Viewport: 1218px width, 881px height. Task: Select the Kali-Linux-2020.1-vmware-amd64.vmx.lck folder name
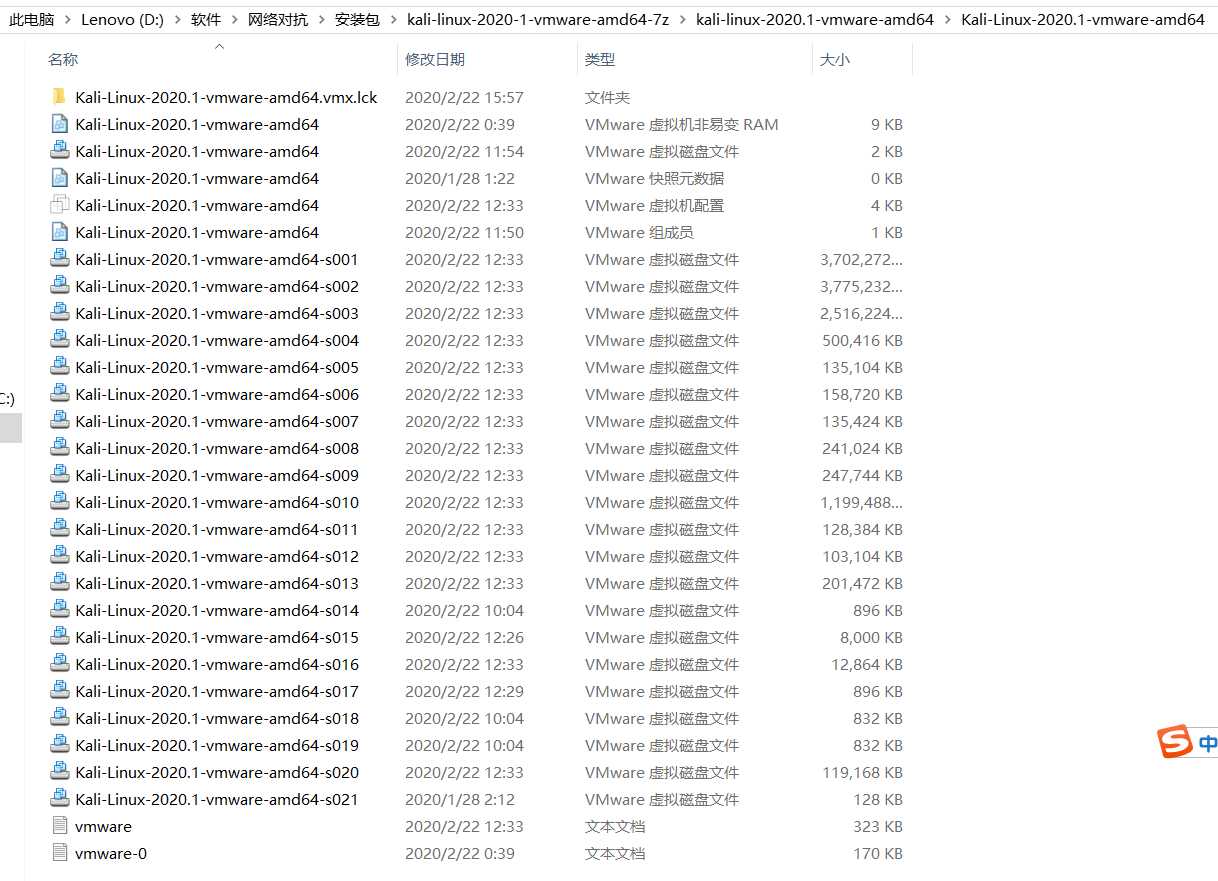point(226,97)
